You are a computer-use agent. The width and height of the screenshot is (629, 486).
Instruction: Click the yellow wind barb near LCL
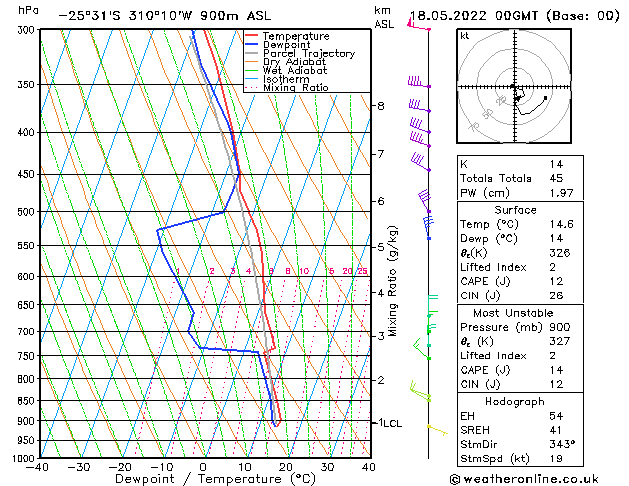(437, 430)
